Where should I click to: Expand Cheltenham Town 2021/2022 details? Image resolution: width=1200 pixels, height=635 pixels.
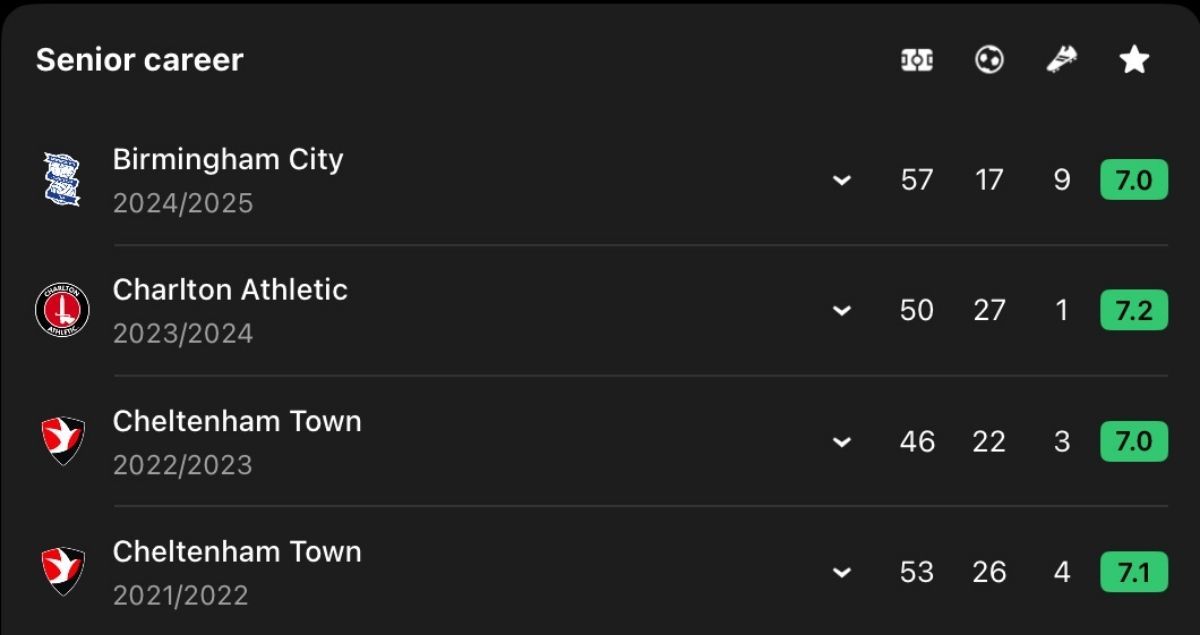[x=842, y=572]
